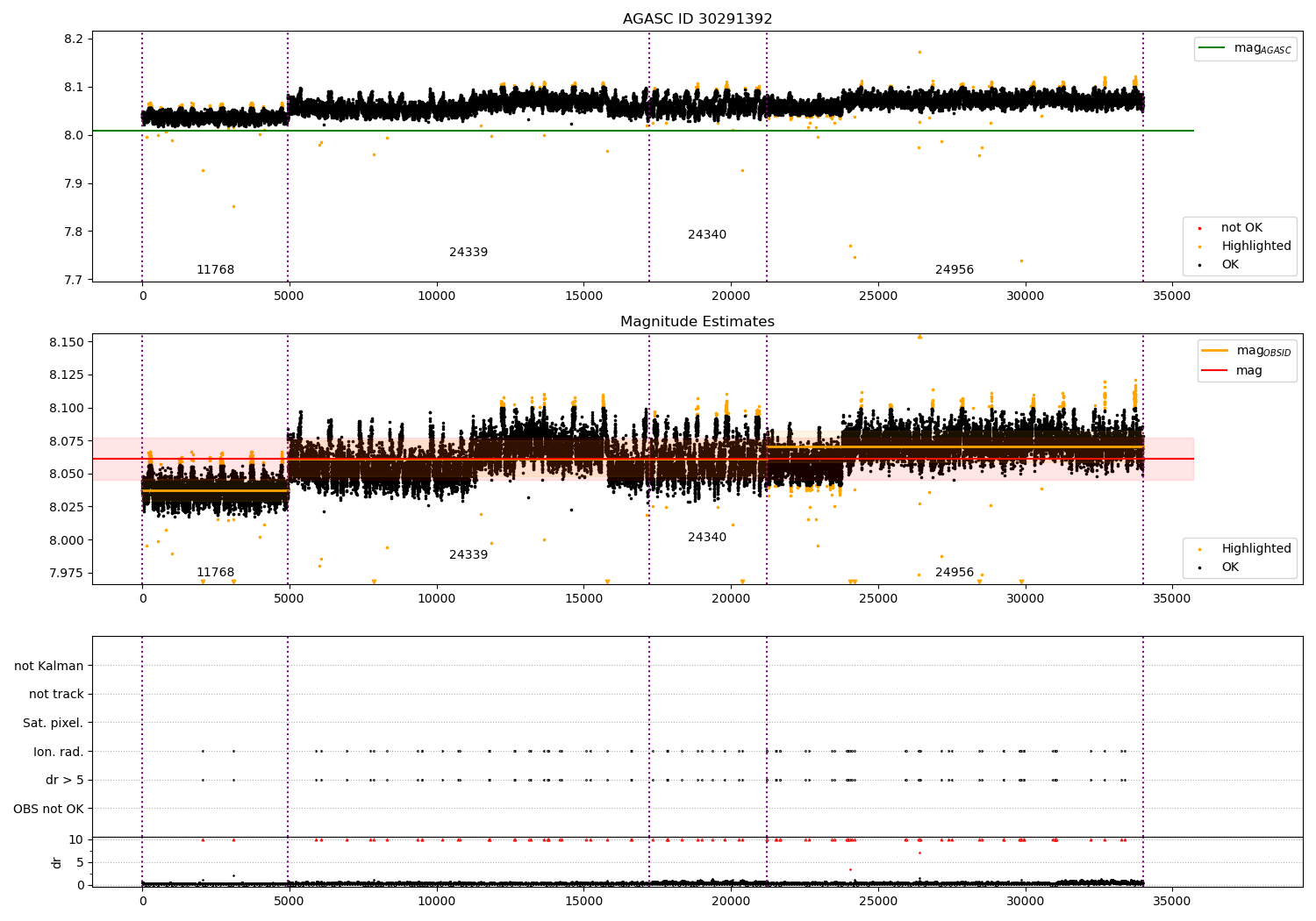This screenshot has height=921, width=1316.
Task: Click the 24340 label in the middle plot
Action: [x=707, y=538]
